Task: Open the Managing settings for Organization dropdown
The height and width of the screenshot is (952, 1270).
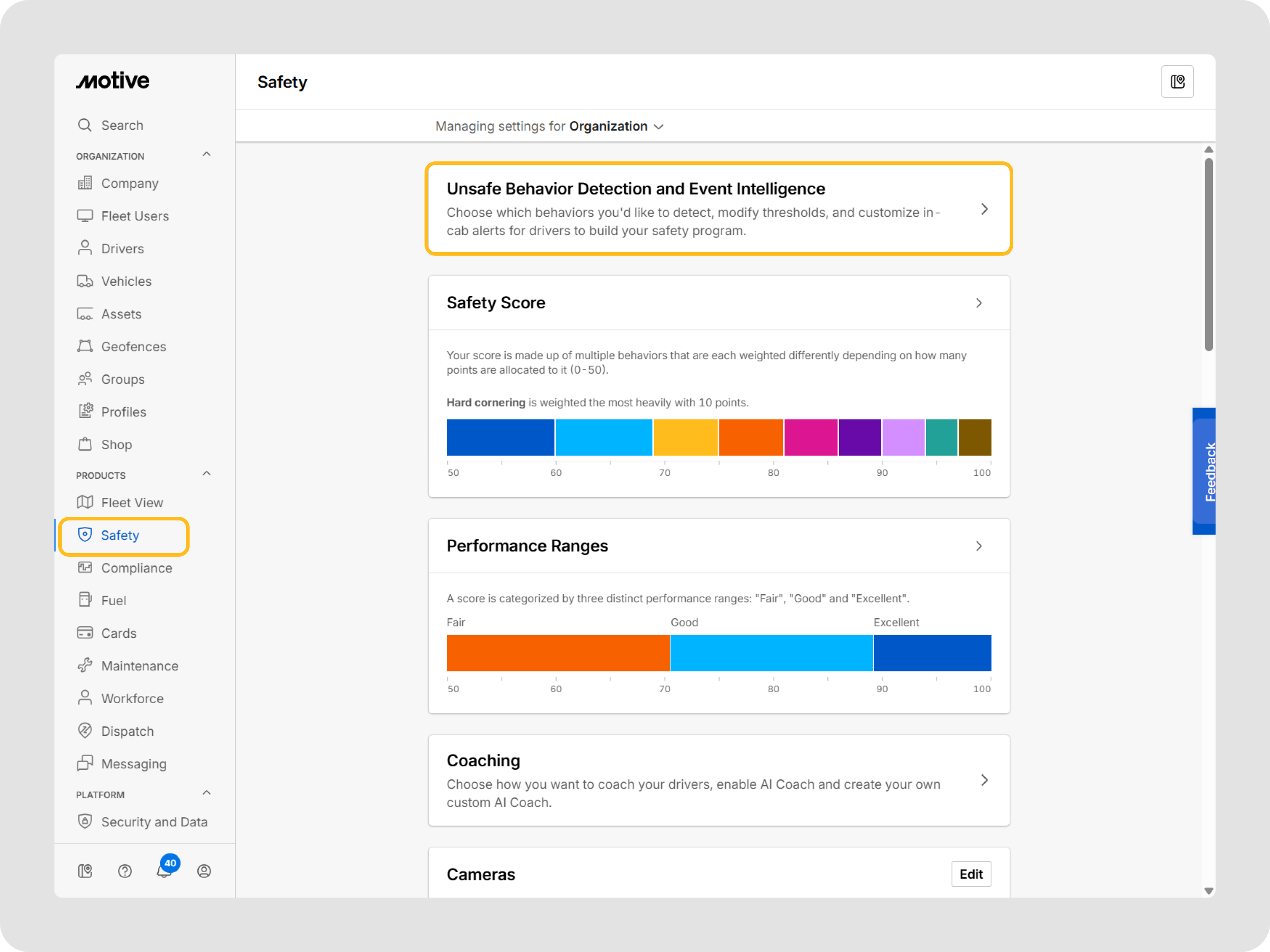Action: pyautogui.click(x=659, y=127)
